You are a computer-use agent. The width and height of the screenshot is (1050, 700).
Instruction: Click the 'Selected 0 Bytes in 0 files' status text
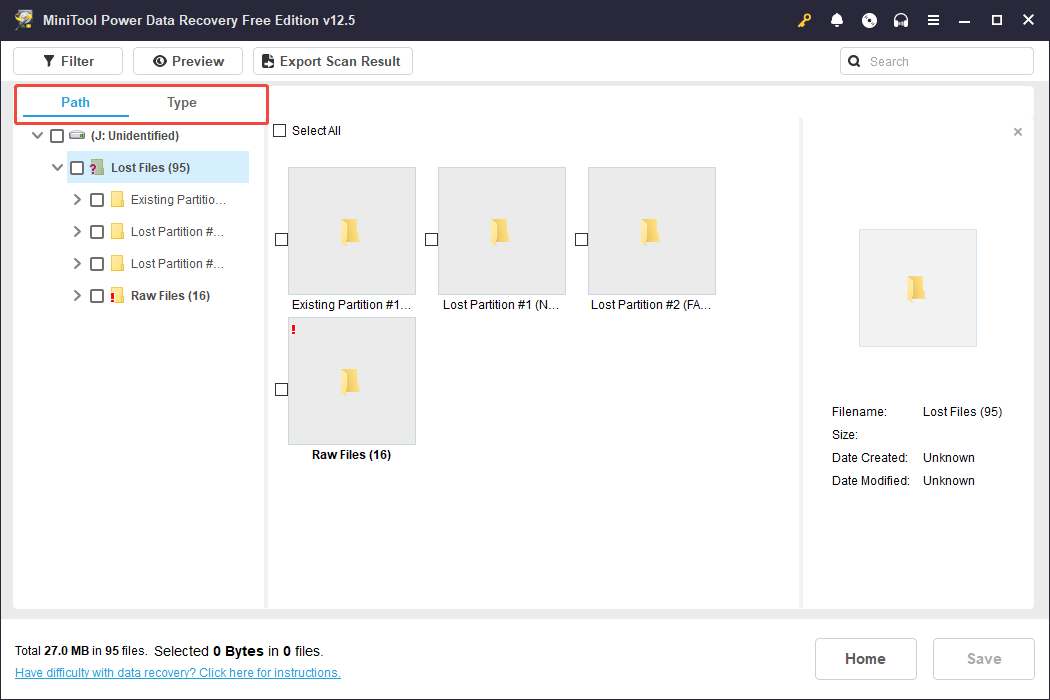pyautogui.click(x=238, y=650)
